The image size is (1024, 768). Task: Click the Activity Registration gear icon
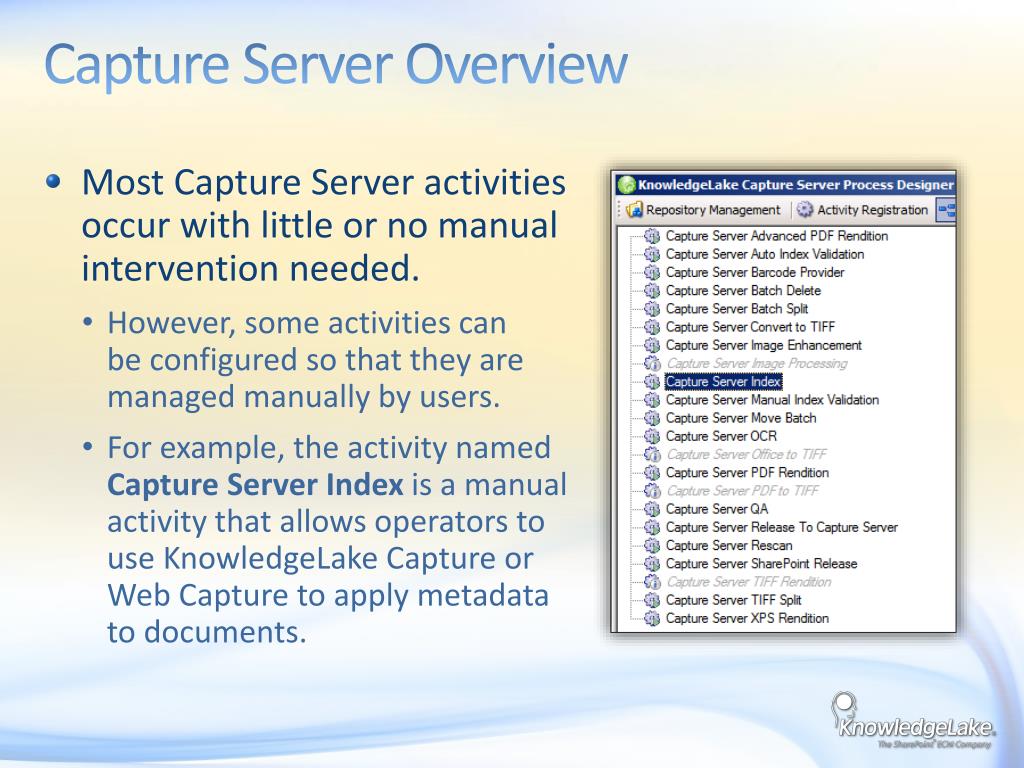(805, 210)
